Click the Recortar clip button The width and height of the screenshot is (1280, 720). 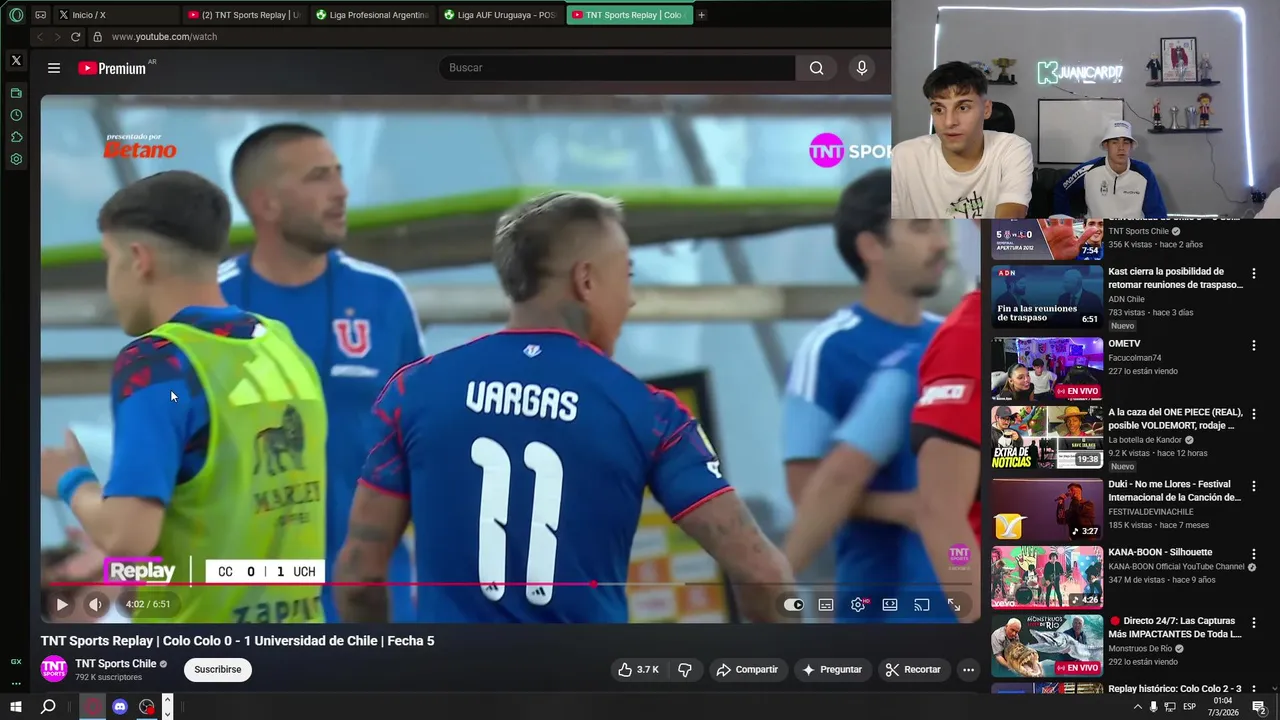coord(913,670)
